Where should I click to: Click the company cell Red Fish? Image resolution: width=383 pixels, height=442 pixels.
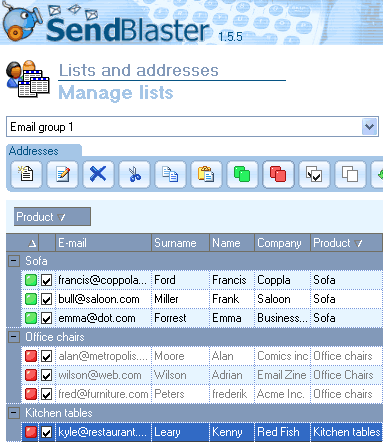coord(282,432)
